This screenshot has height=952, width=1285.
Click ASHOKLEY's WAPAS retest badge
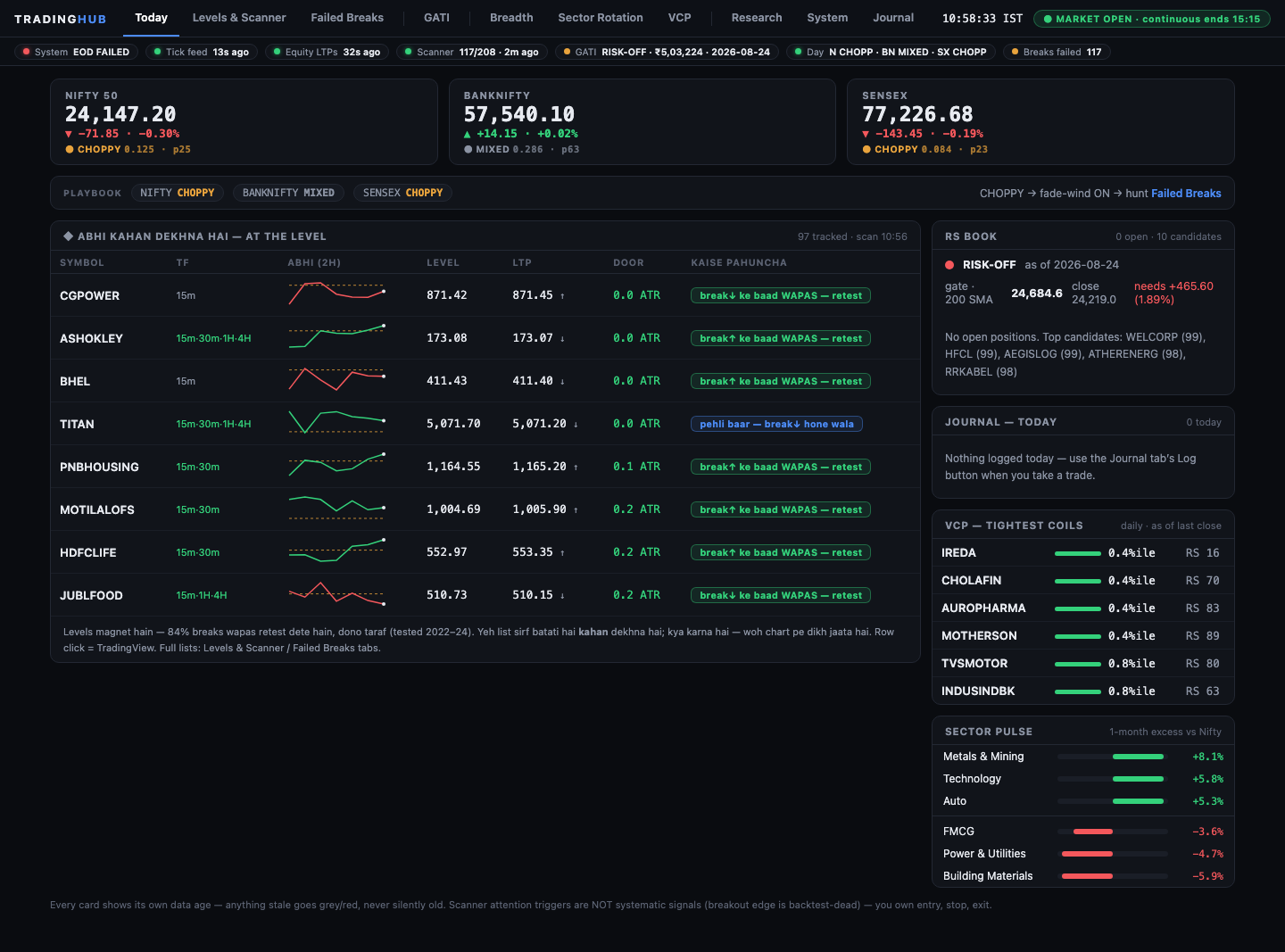pos(781,338)
